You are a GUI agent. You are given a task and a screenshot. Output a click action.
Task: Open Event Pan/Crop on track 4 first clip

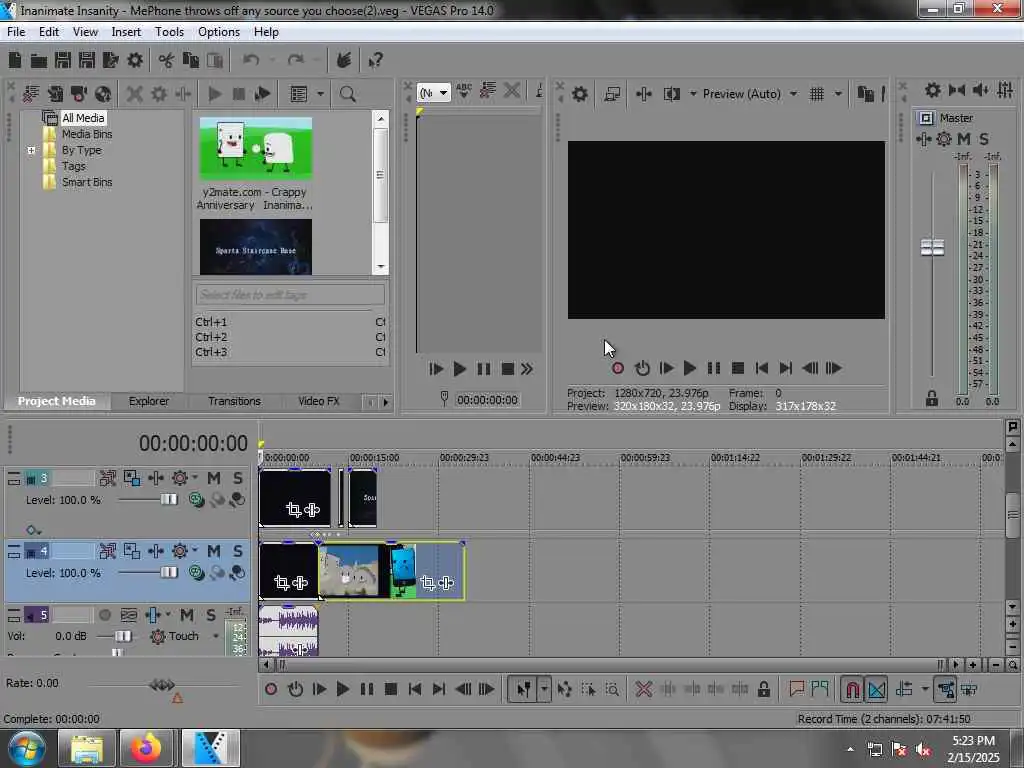pyautogui.click(x=281, y=583)
